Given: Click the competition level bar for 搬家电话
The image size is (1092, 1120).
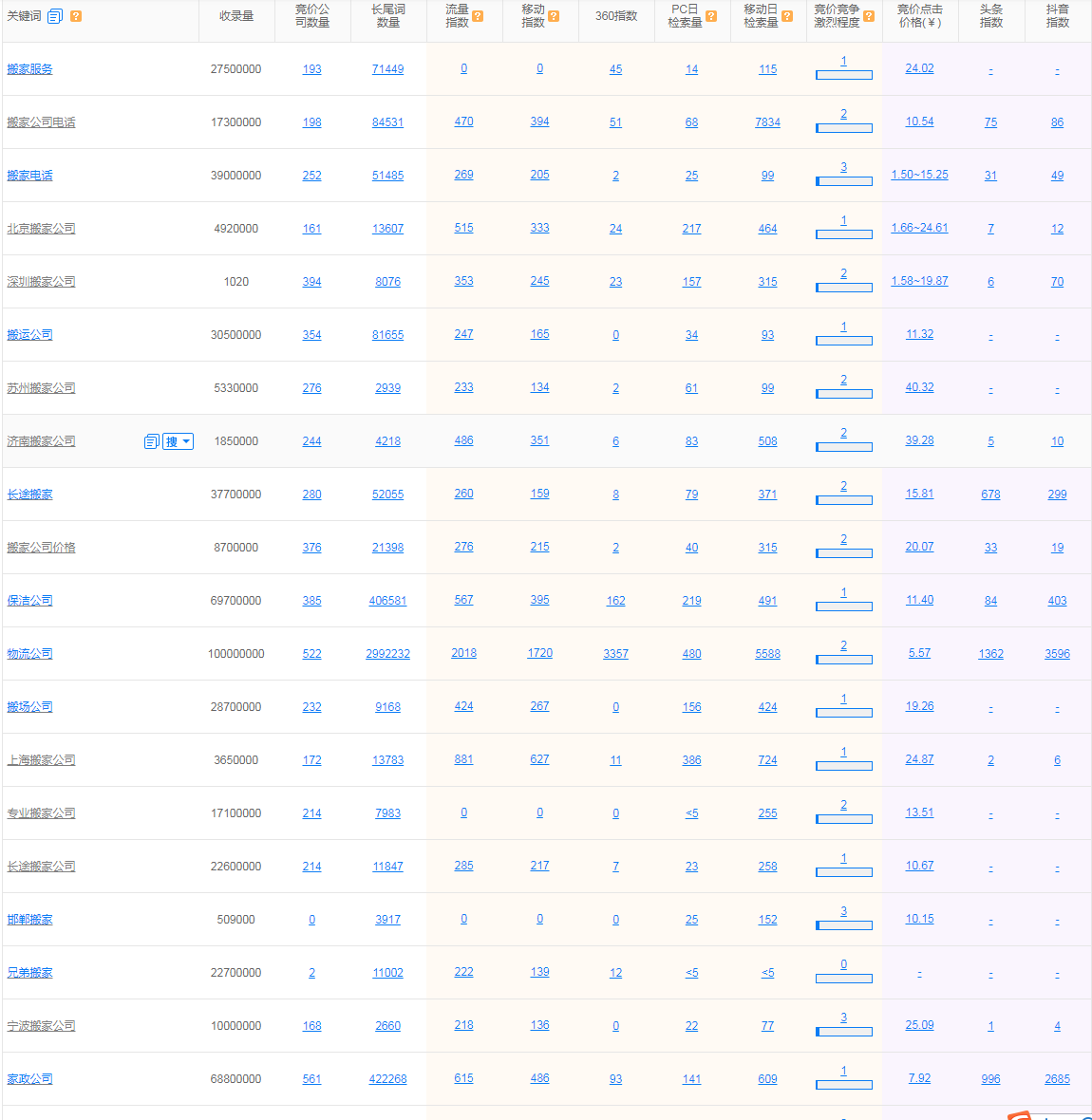Looking at the screenshot, I should click(843, 180).
